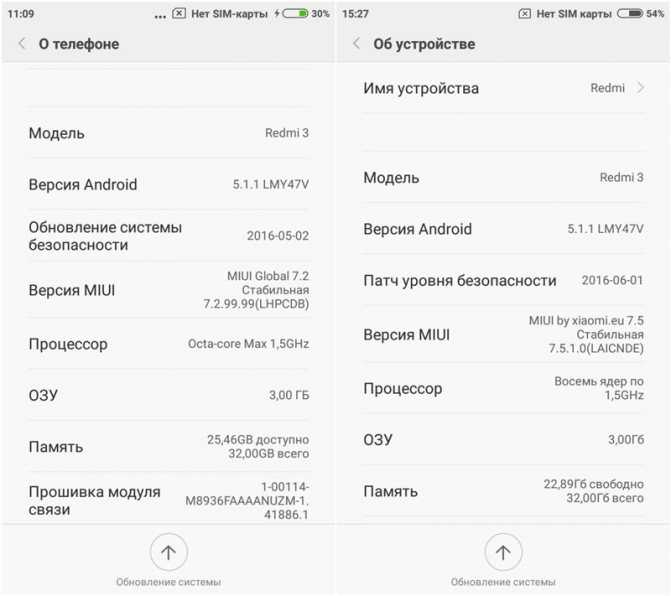Open the three-dots notification indicator
The height and width of the screenshot is (596, 671).
[x=160, y=16]
